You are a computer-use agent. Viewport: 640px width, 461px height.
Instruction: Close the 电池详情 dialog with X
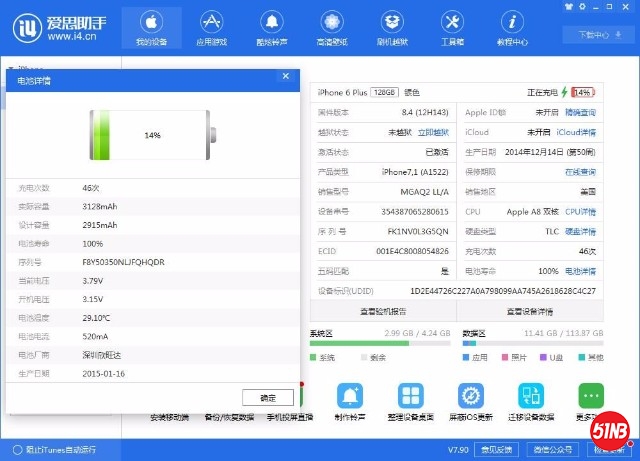(285, 76)
